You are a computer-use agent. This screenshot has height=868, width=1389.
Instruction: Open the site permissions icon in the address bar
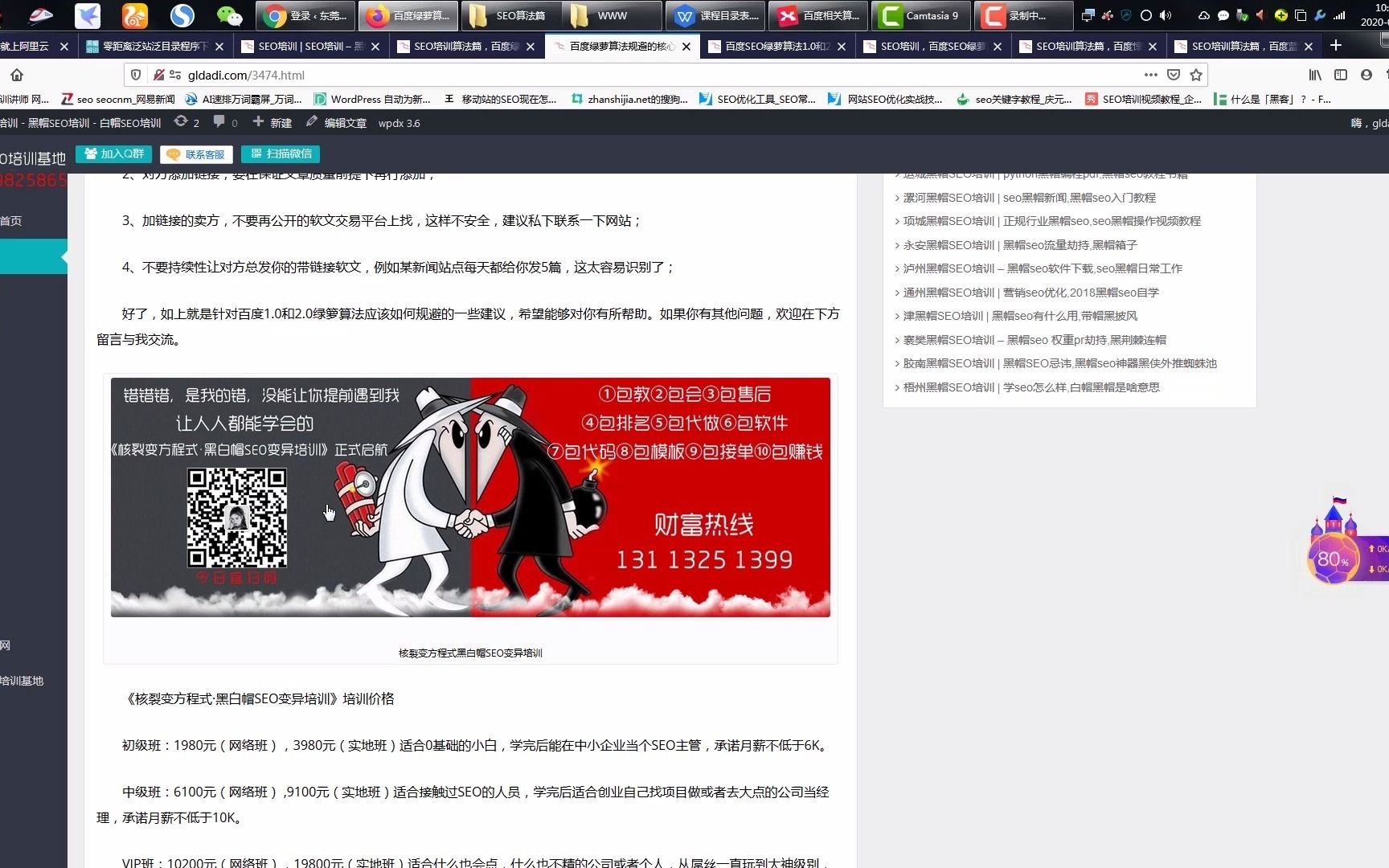tap(176, 75)
